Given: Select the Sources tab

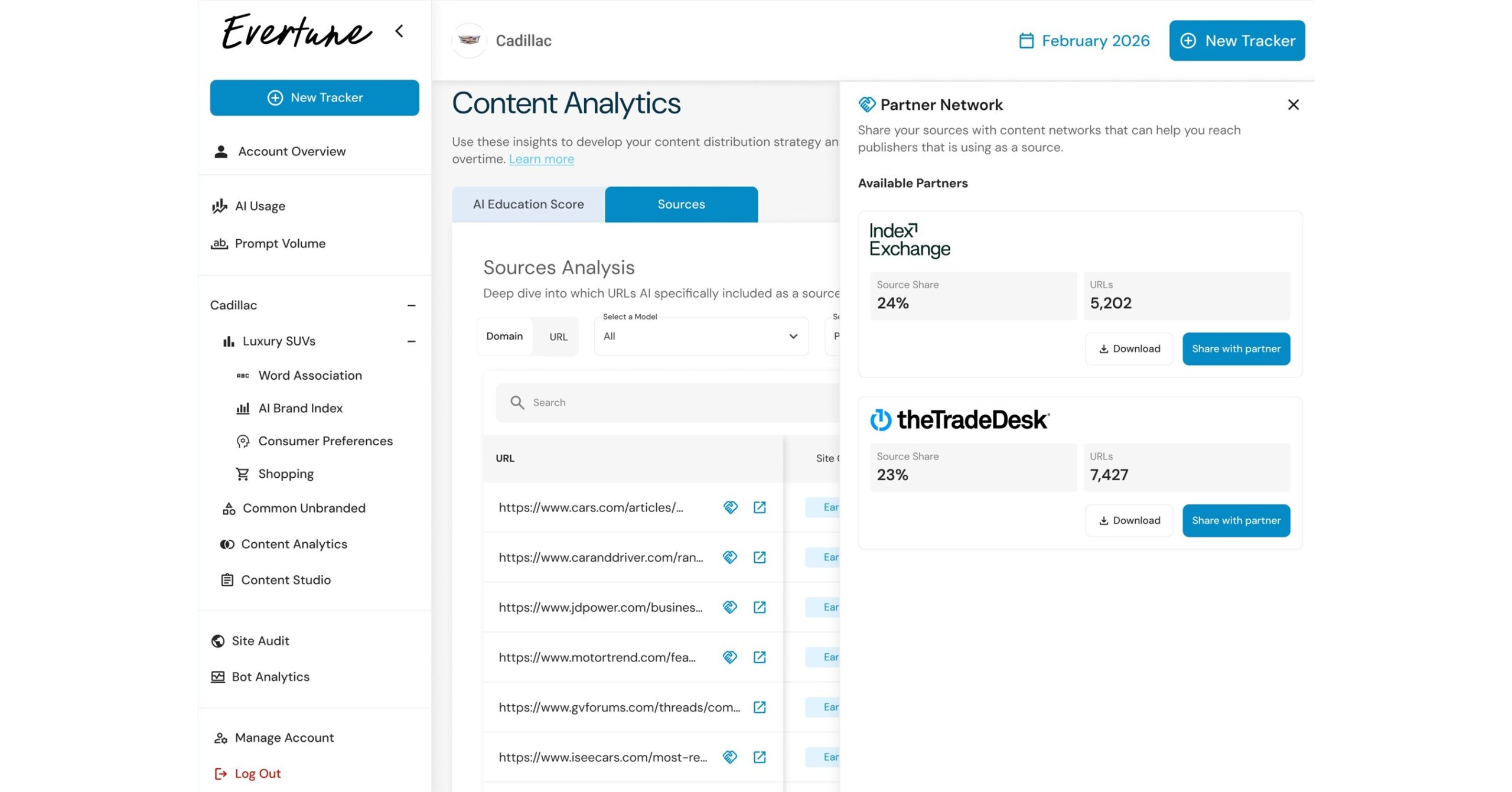Looking at the screenshot, I should tap(680, 204).
